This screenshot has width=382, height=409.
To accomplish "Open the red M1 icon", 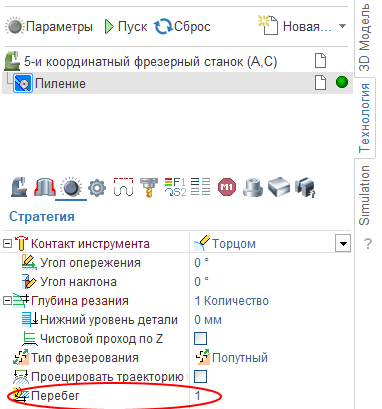I will (227, 187).
